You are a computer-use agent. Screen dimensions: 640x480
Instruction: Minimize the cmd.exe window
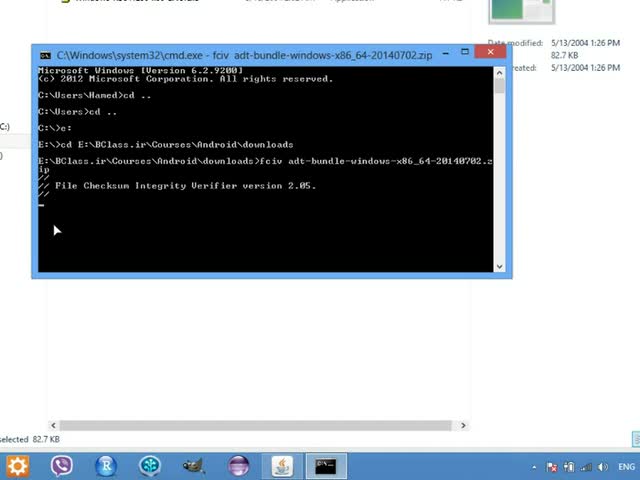[x=446, y=53]
